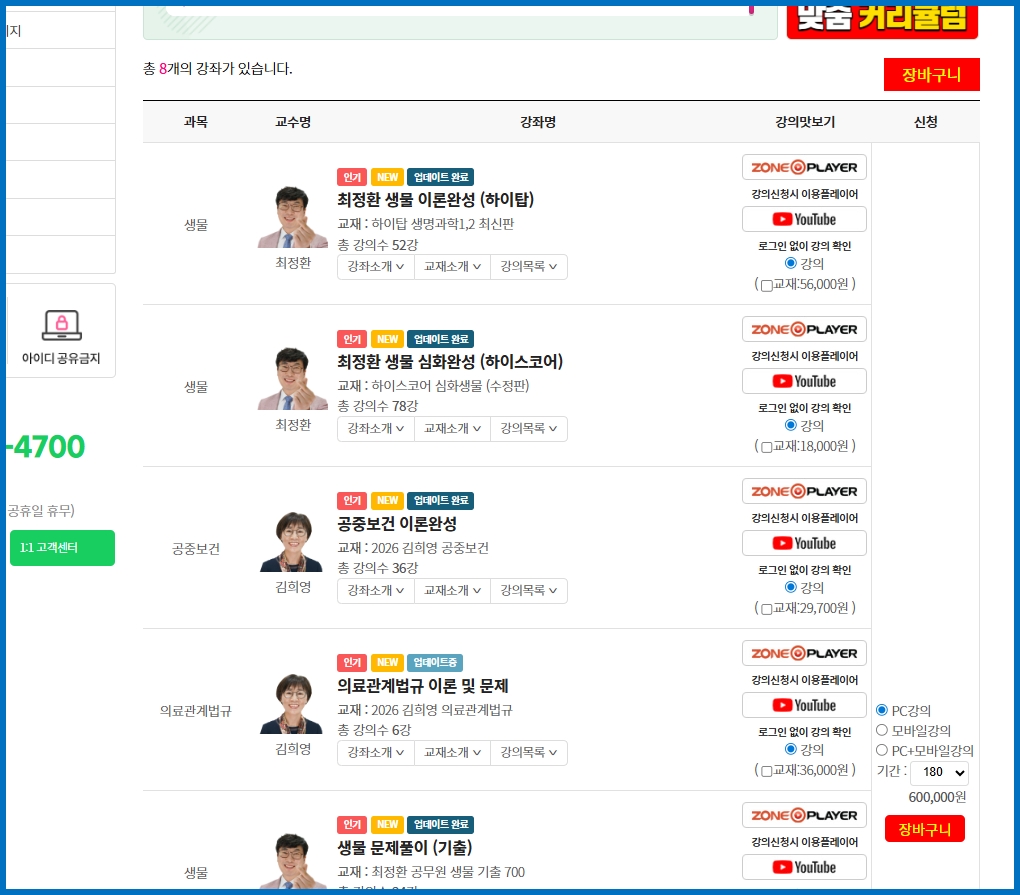This screenshot has height=895, width=1020.
Task: Expand 교재소개 for 최정환 생물 이론완성
Action: 453,267
